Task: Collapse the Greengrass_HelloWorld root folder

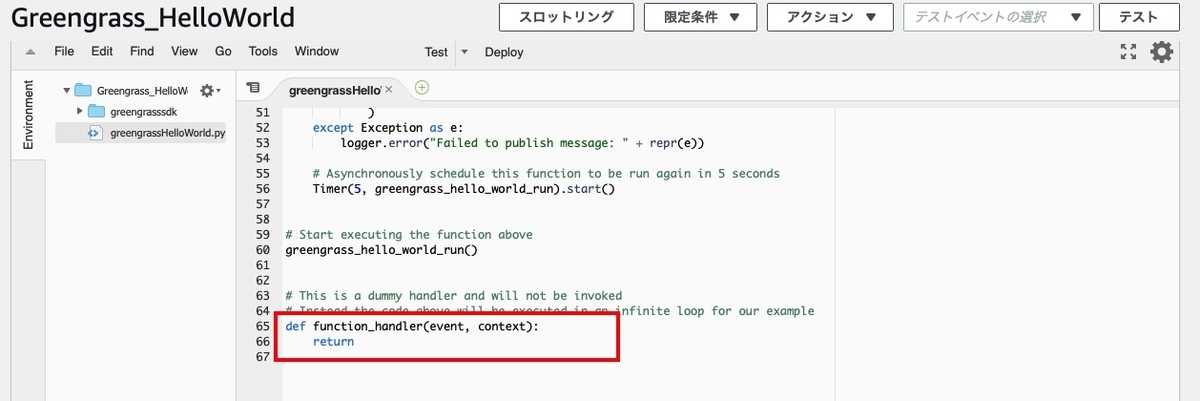Action: click(67, 90)
